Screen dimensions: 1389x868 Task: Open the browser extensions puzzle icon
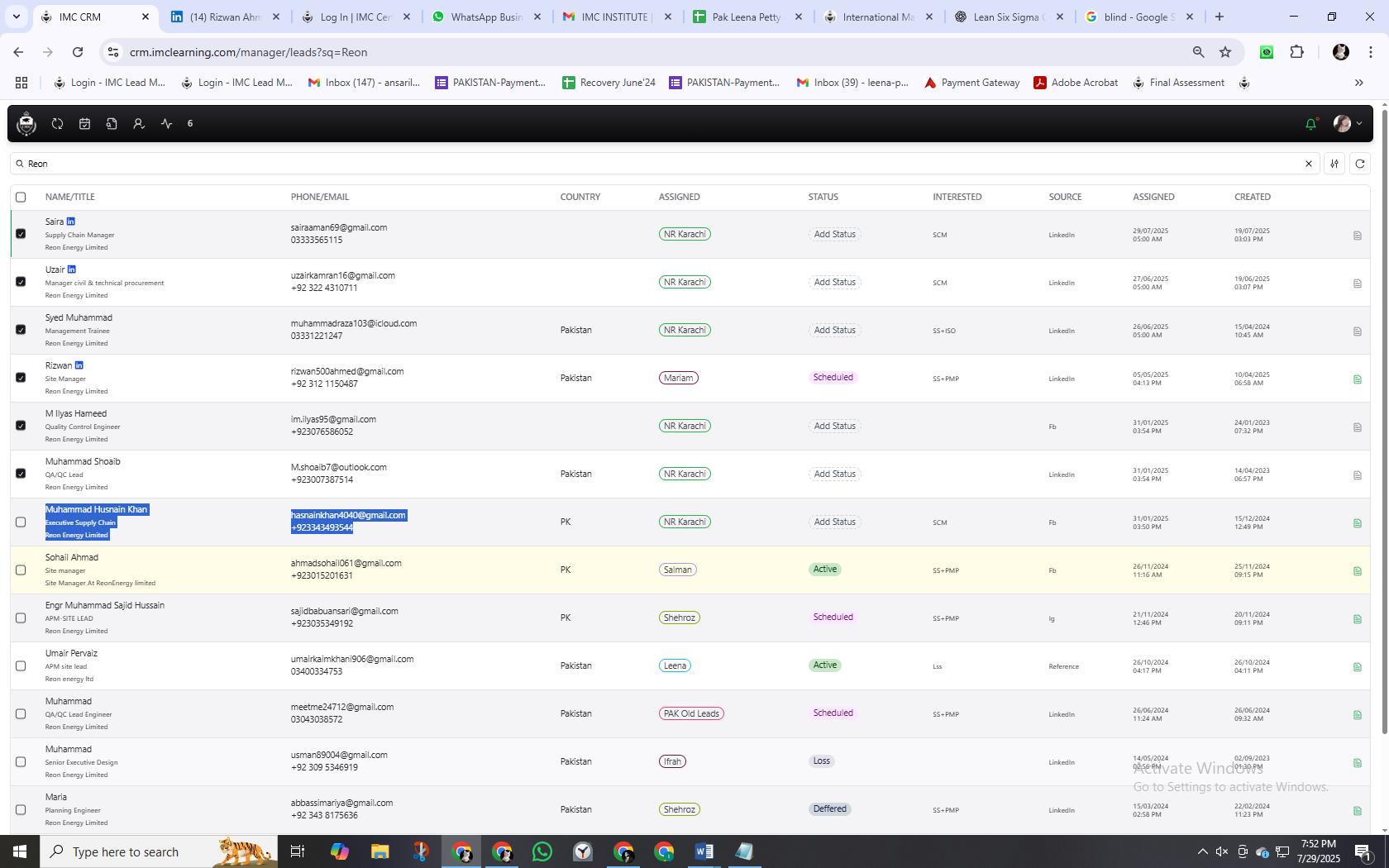click(1296, 52)
